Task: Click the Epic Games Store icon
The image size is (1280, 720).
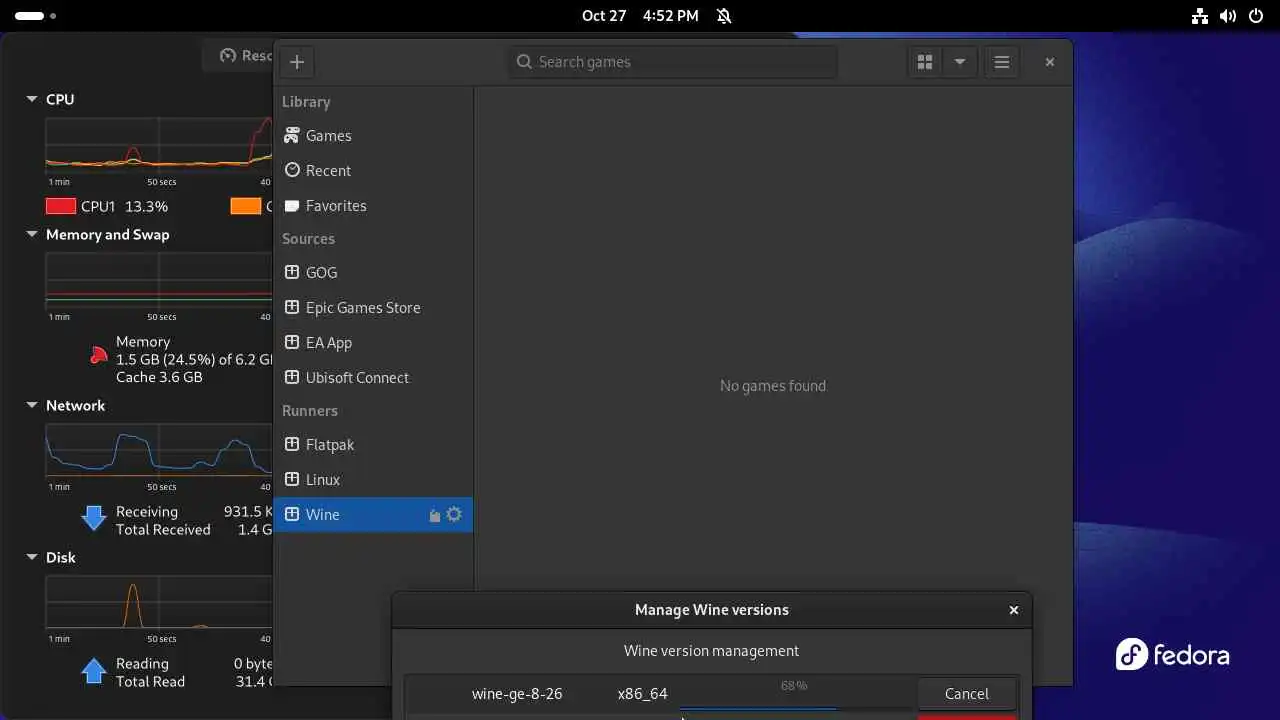Action: [292, 307]
